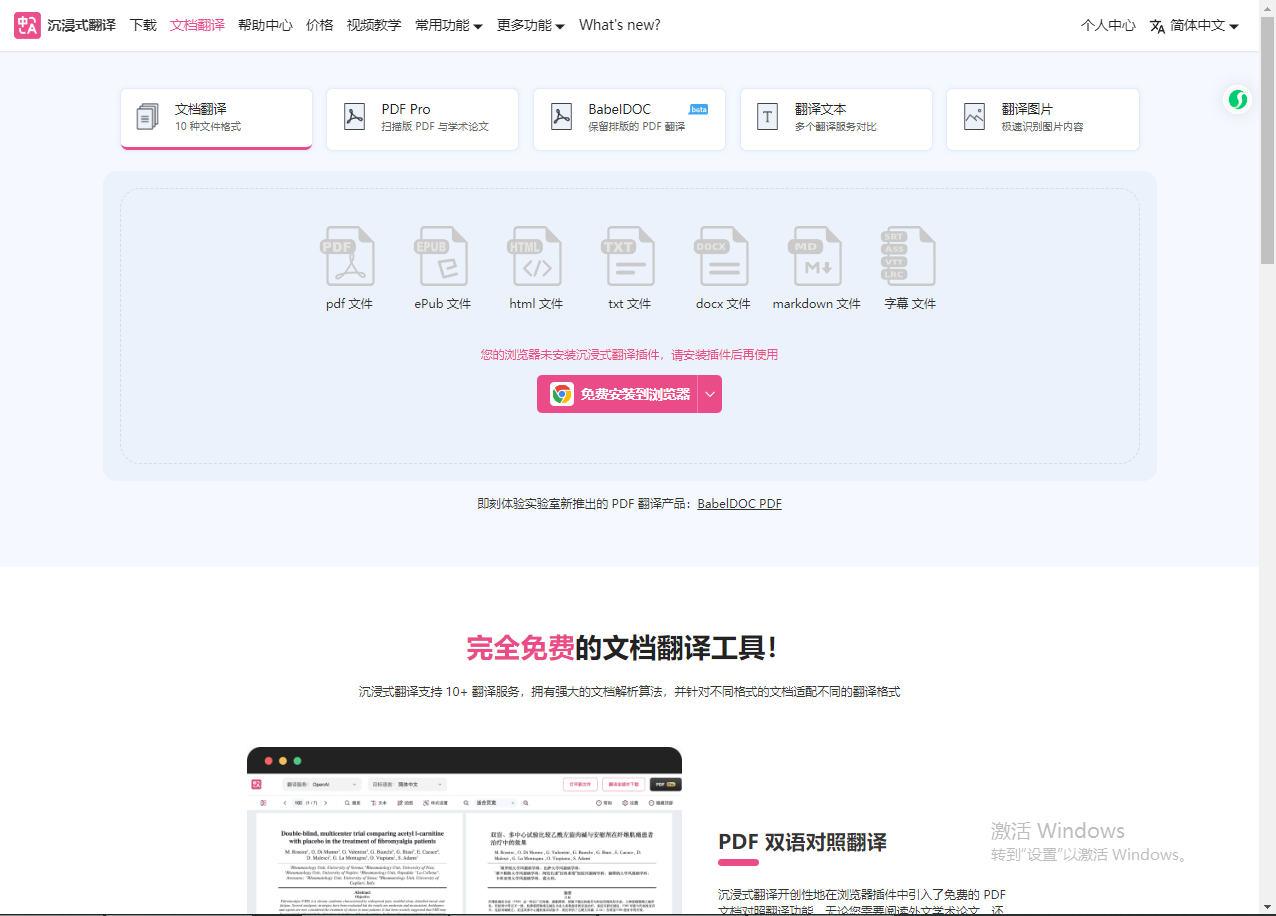The height and width of the screenshot is (916, 1276).
Task: Choose the docx 文件 file icon
Action: [x=722, y=256]
